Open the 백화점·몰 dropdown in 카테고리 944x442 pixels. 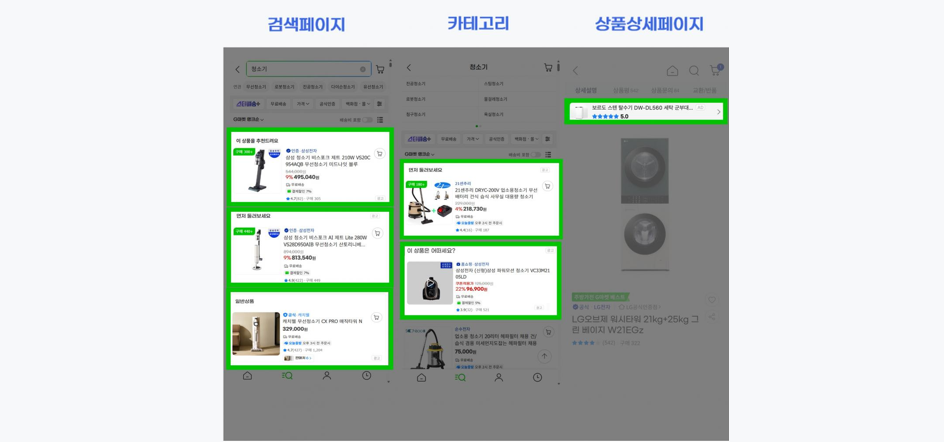tap(525, 139)
